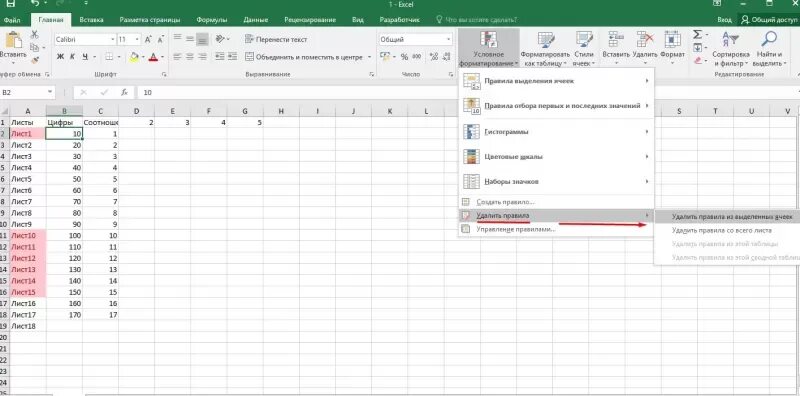
Task: Click Объединить и поместить в центре
Action: coord(304,57)
